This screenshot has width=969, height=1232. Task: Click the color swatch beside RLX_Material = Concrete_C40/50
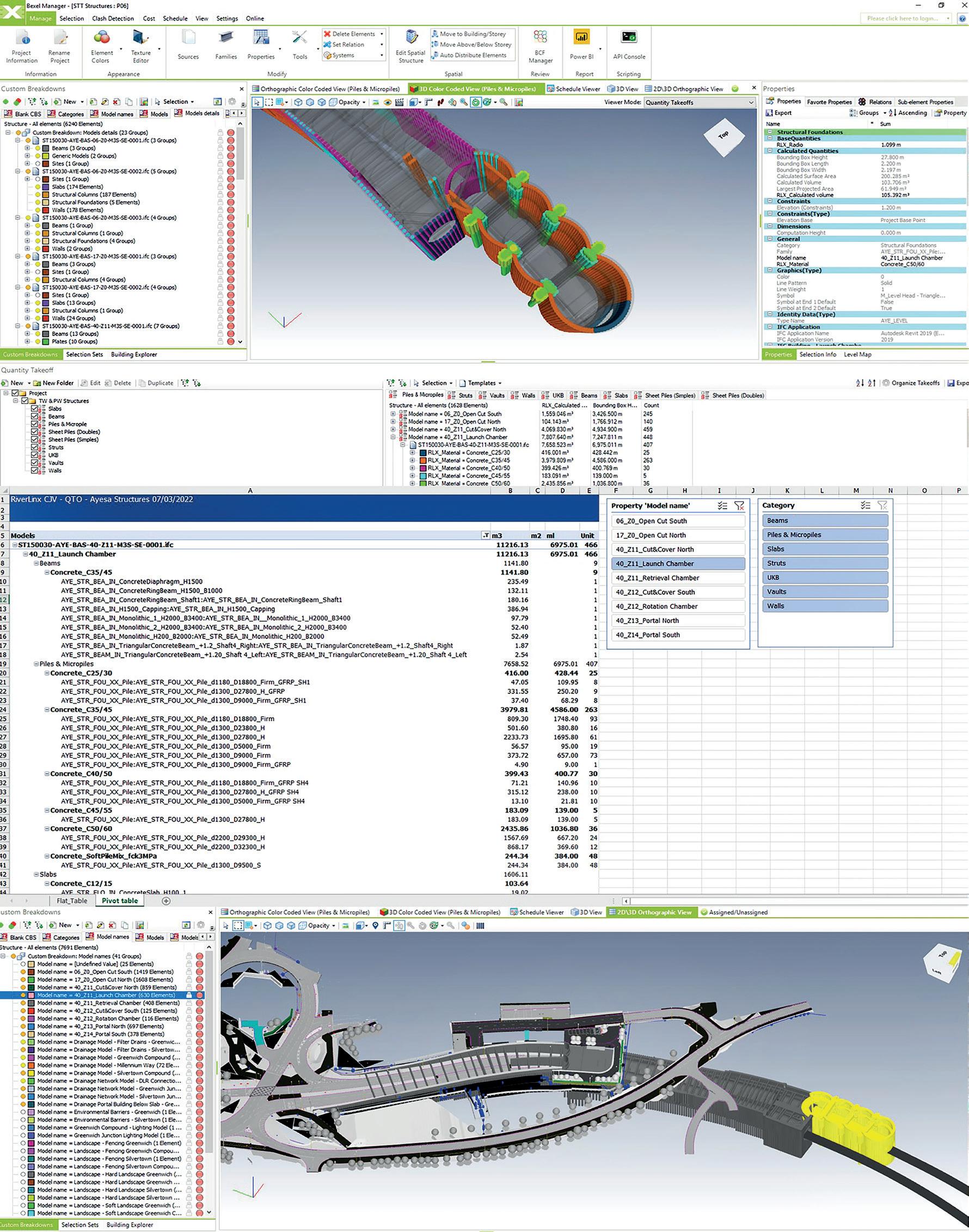422,468
